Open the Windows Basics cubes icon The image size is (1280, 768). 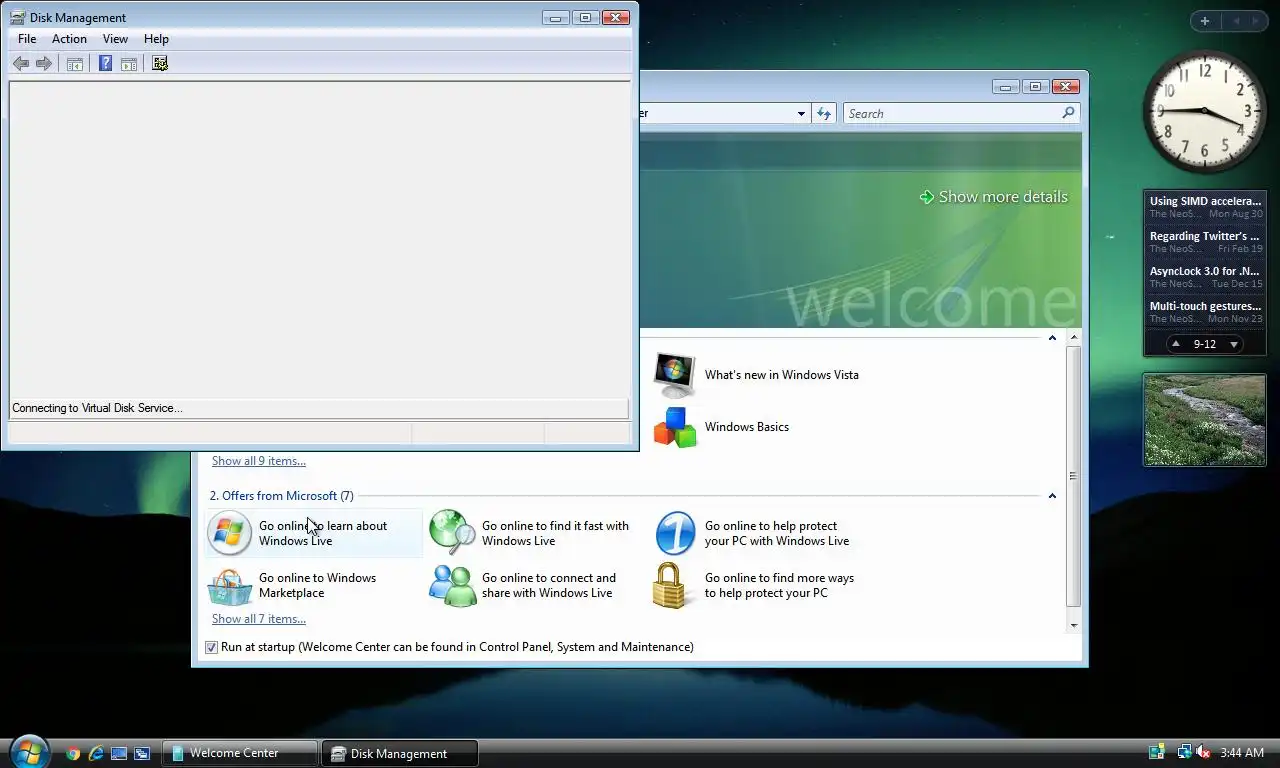tap(675, 427)
